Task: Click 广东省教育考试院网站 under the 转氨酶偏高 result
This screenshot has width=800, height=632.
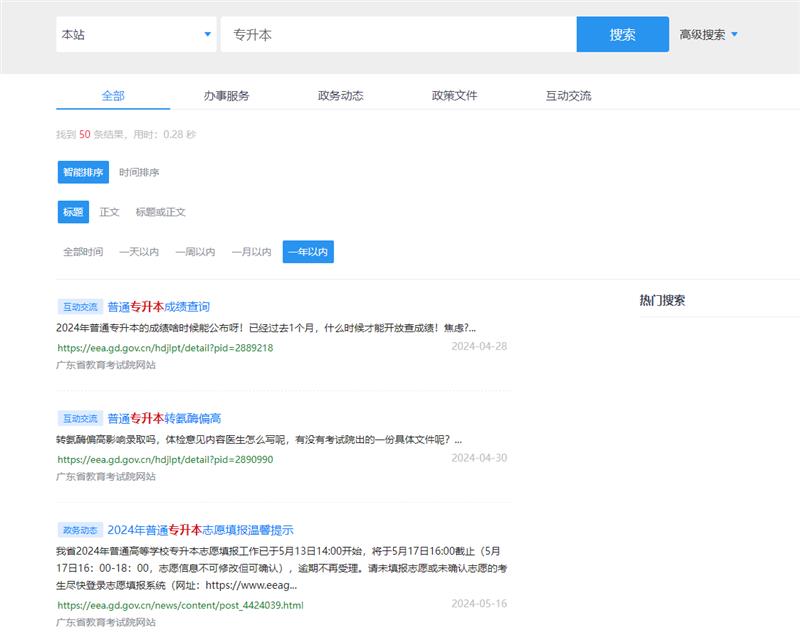Action: [x=106, y=476]
